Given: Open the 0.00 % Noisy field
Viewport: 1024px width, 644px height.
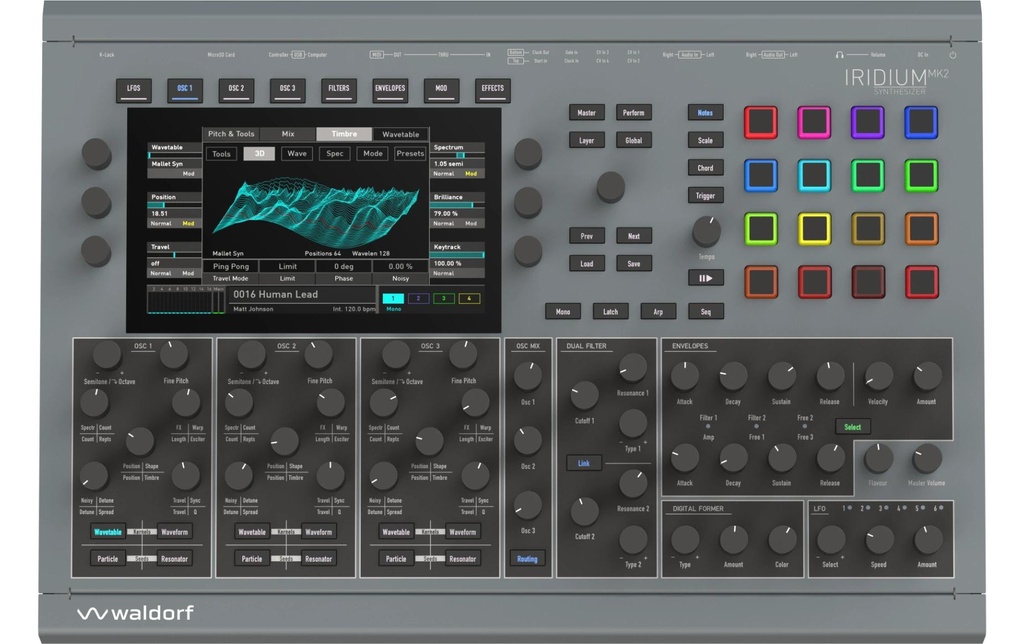Looking at the screenshot, I should point(400,266).
